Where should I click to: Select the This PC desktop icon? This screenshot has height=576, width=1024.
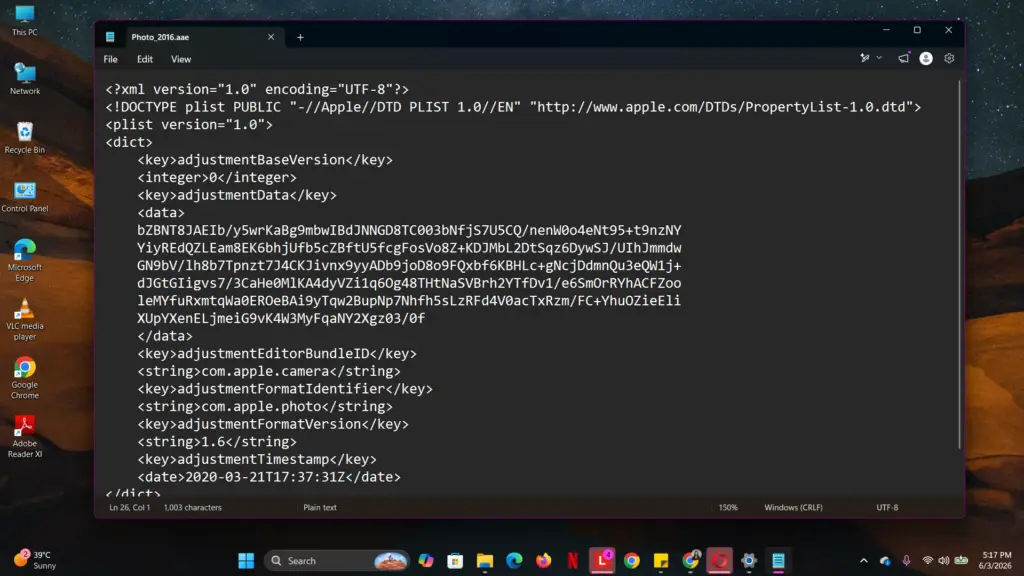pos(25,20)
